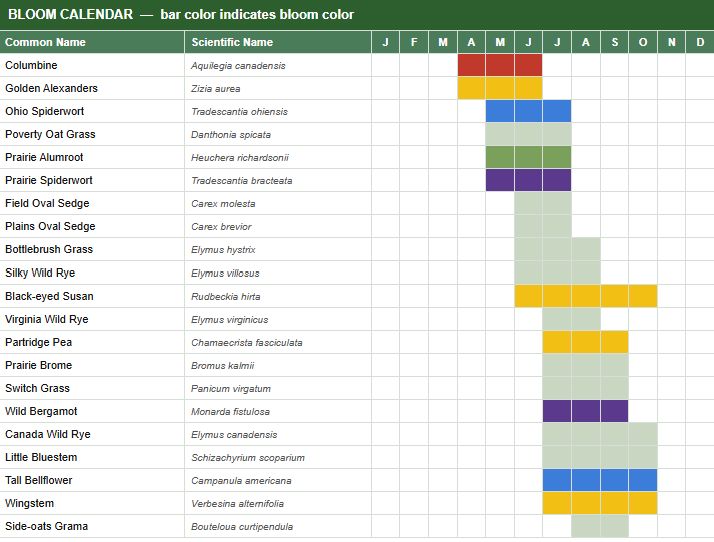Select the D (December) month header
The image size is (714, 542).
tap(700, 42)
